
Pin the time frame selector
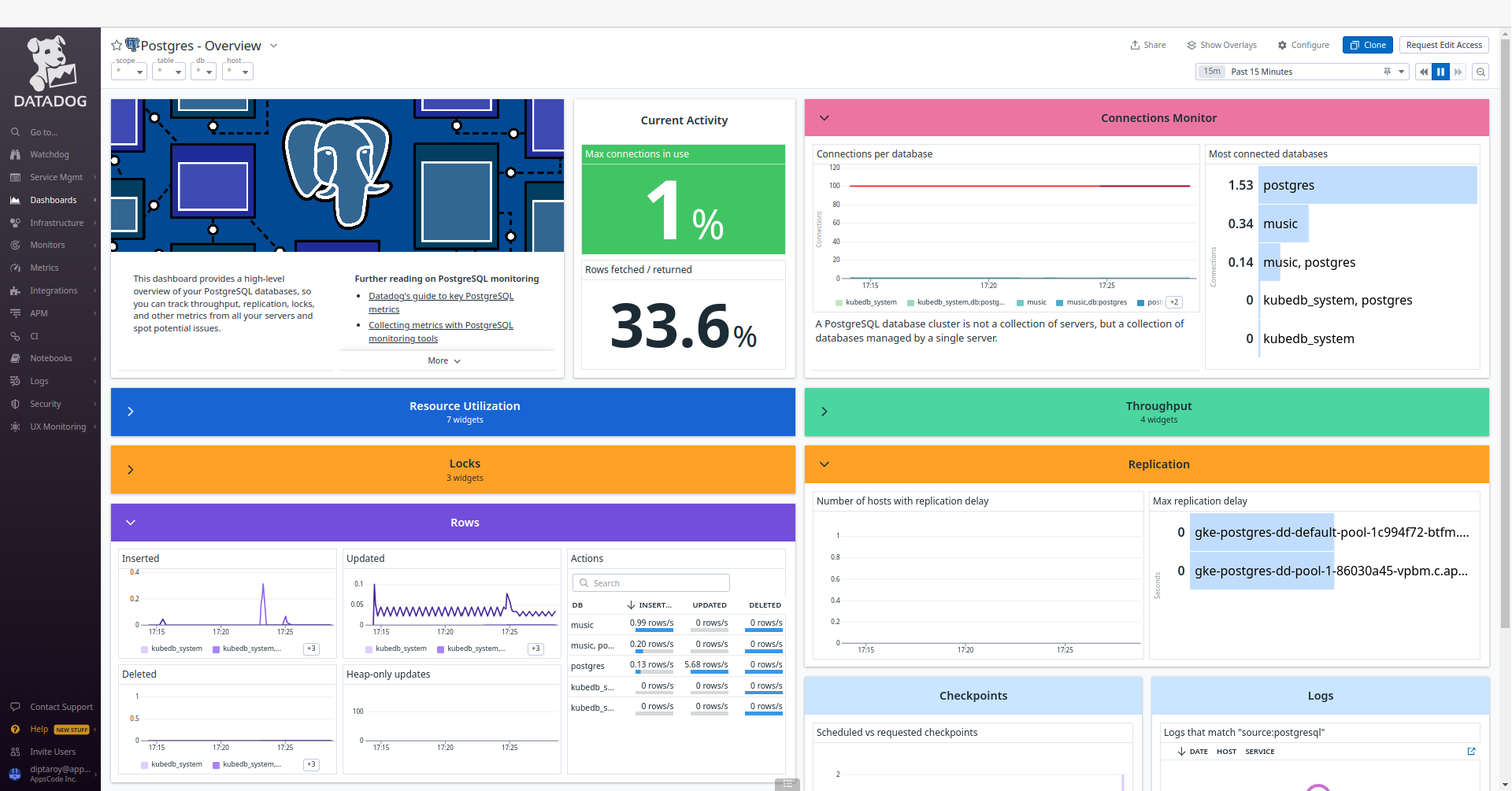pos(1387,72)
